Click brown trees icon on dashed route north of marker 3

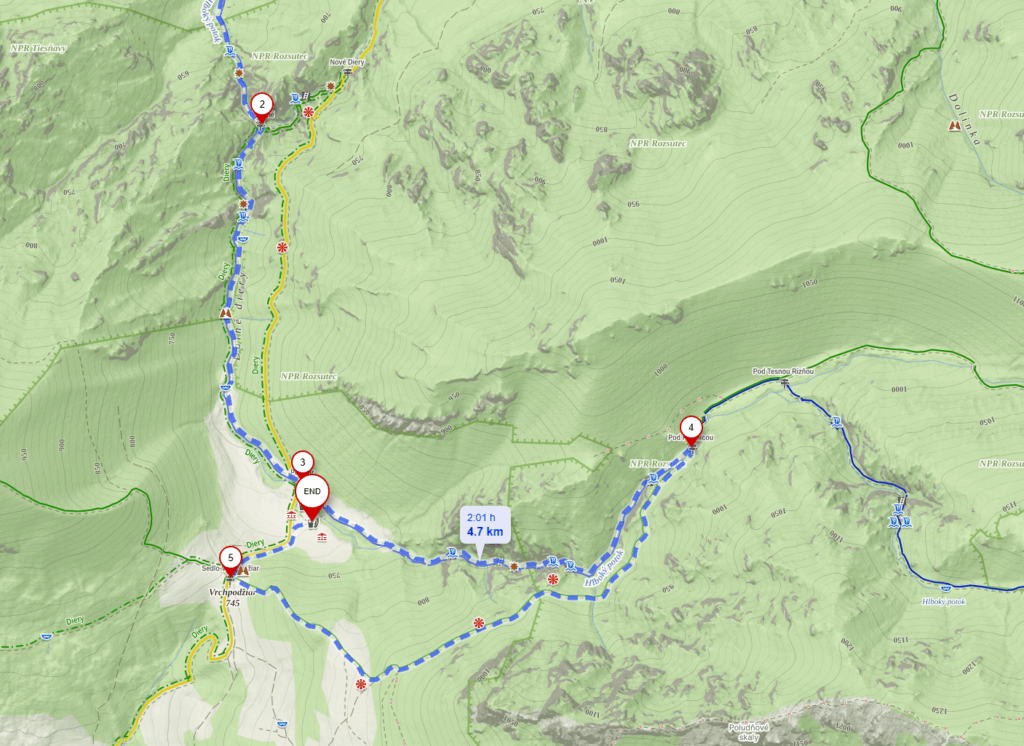tap(226, 314)
